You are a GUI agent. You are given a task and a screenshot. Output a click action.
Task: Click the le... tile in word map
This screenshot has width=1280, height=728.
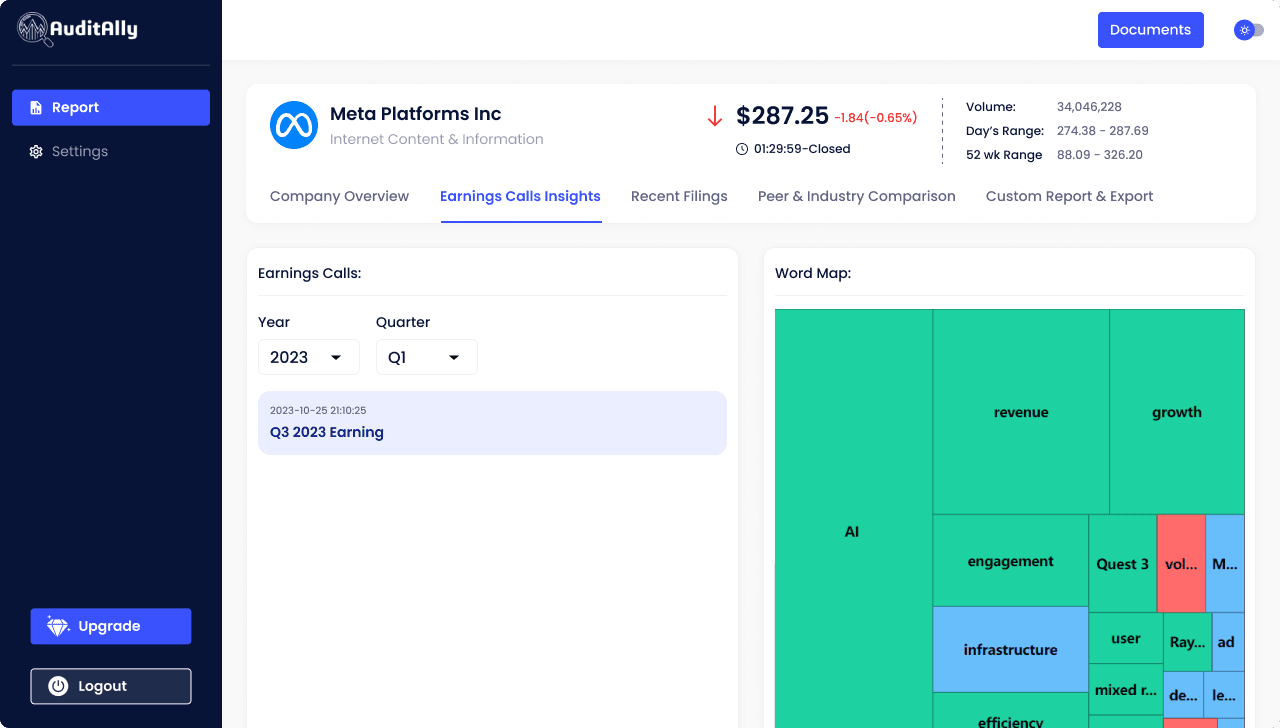[x=1224, y=695]
